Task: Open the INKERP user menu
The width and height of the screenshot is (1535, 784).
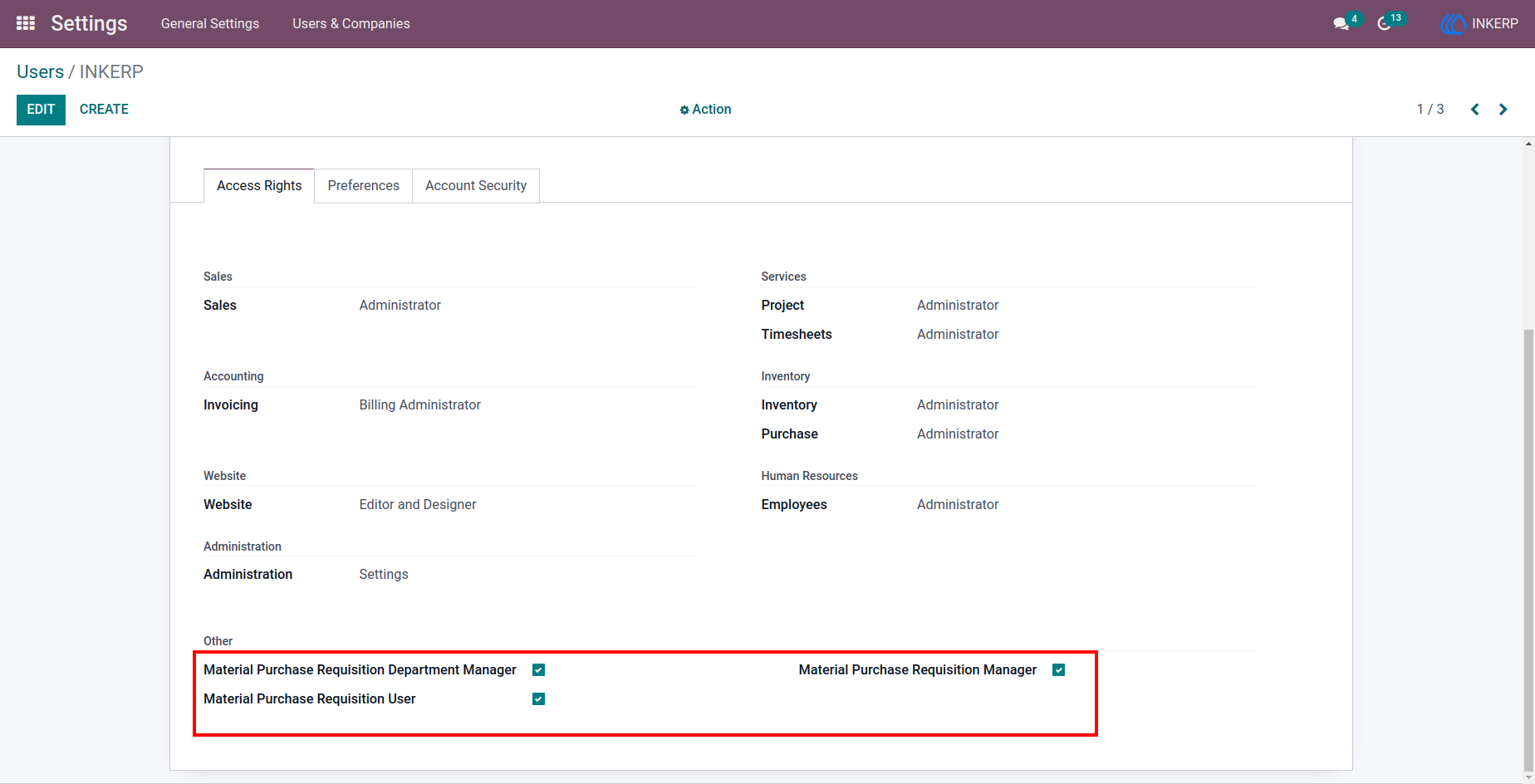Action: point(1479,24)
